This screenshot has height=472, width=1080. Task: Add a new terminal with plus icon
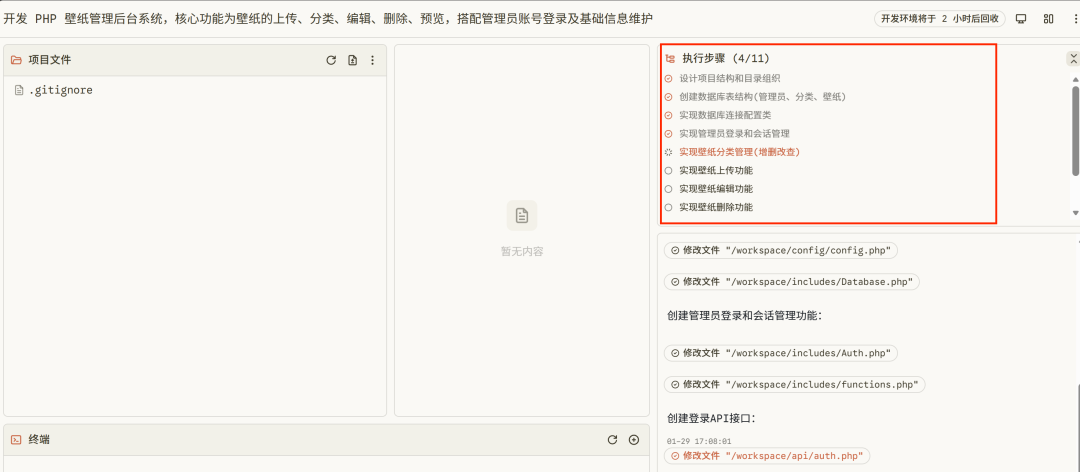[634, 440]
